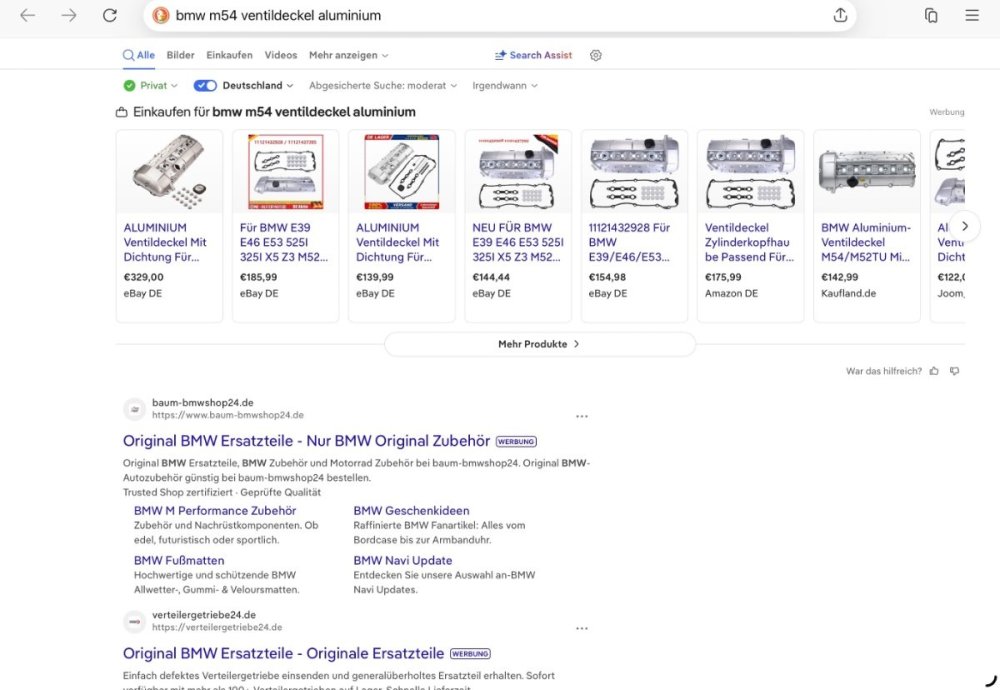Viewport: 1000px width, 690px height.
Task: Go back with the browser back arrow
Action: 27,15
